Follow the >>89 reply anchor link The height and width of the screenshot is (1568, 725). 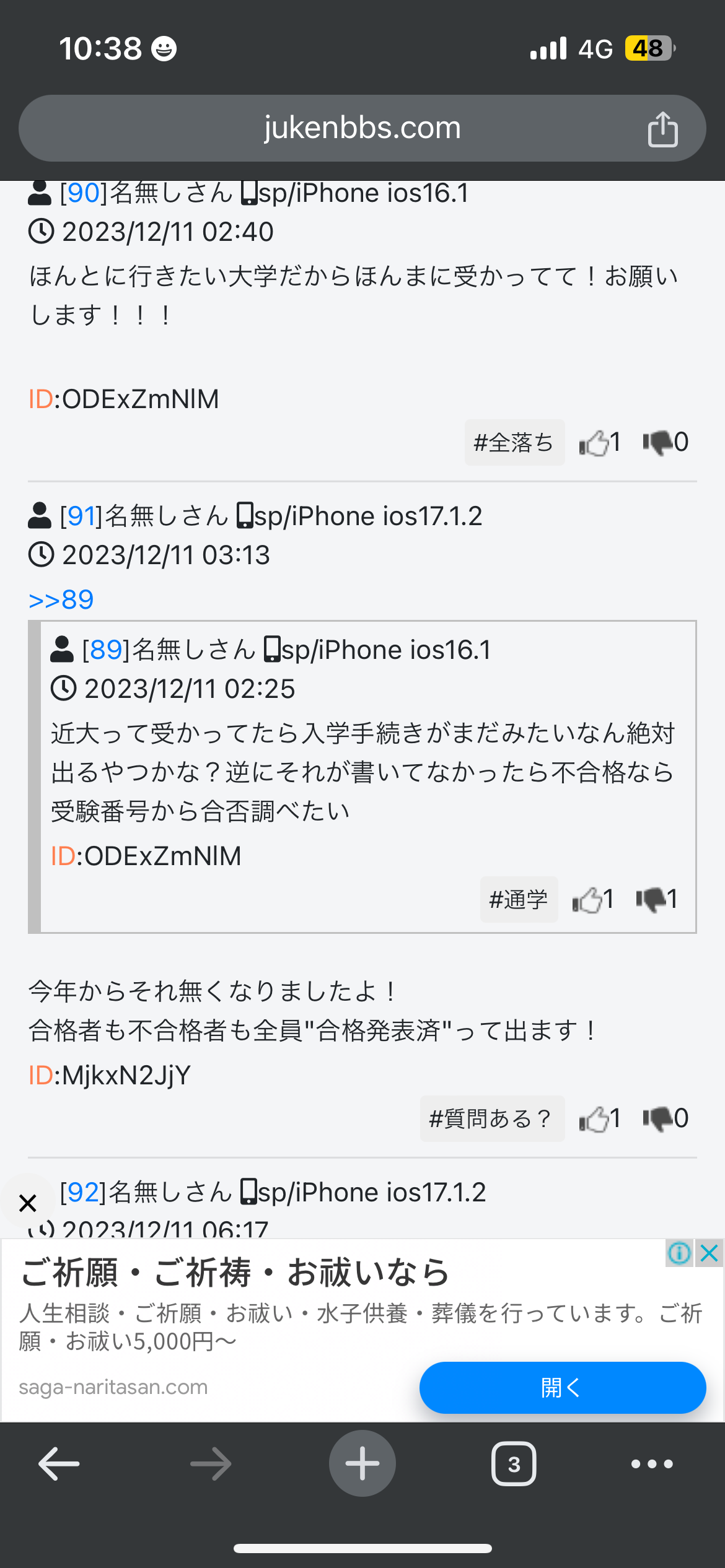pos(61,599)
